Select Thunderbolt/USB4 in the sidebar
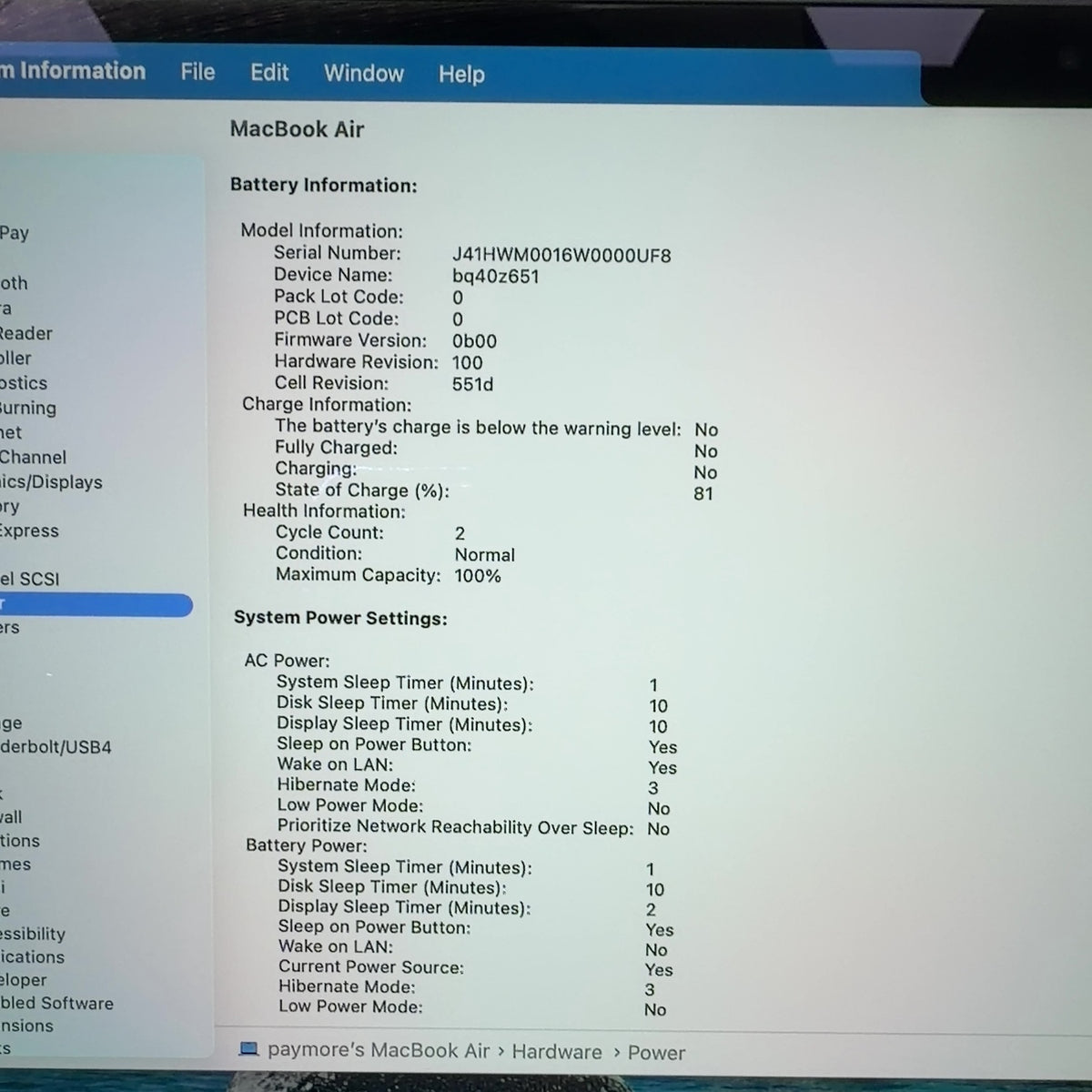 pyautogui.click(x=56, y=747)
